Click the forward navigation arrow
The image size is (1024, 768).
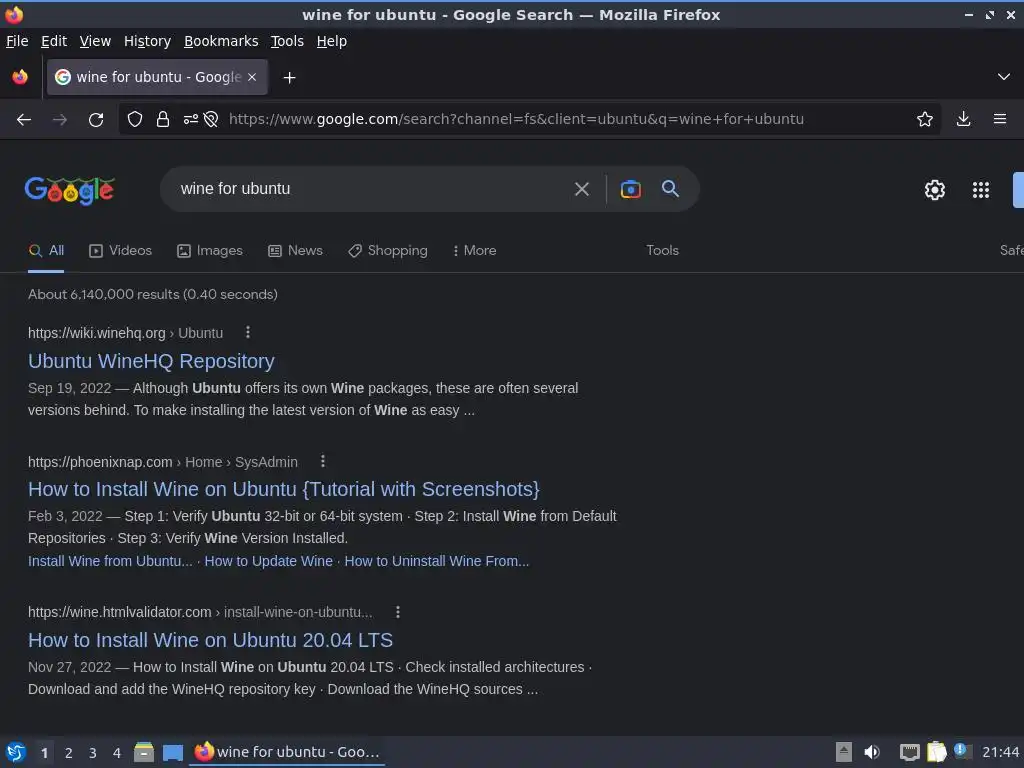pyautogui.click(x=59, y=120)
